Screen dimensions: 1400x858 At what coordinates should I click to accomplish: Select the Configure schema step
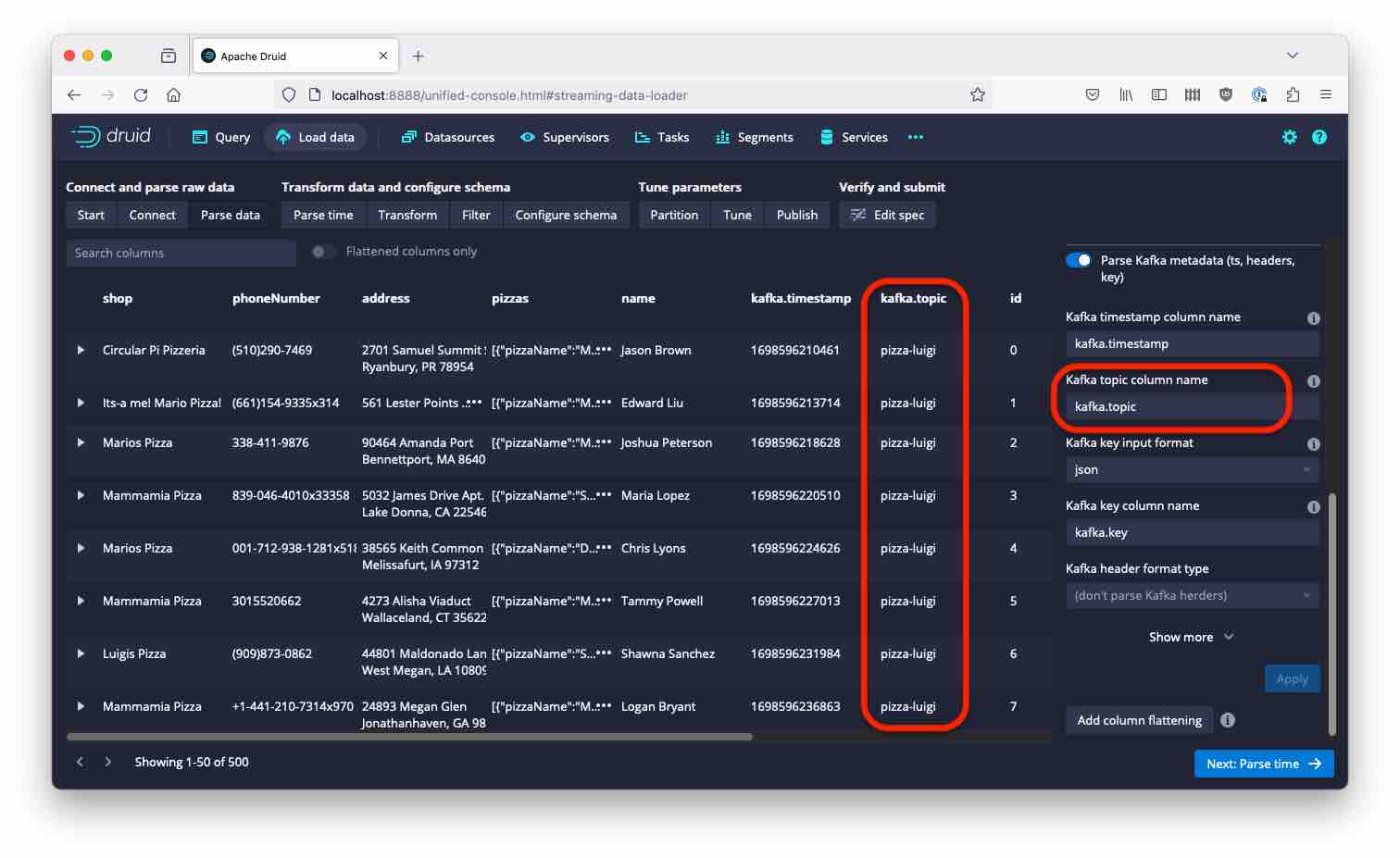coord(566,214)
